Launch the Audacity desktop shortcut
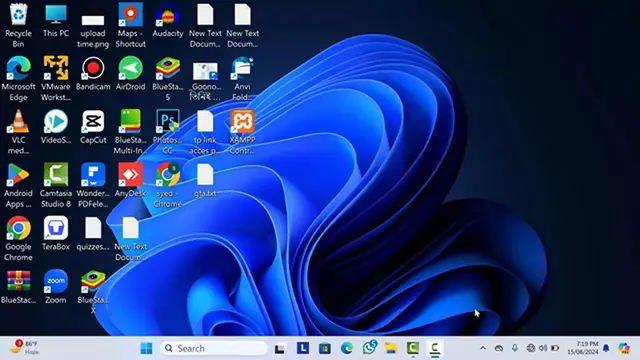 pos(168,20)
